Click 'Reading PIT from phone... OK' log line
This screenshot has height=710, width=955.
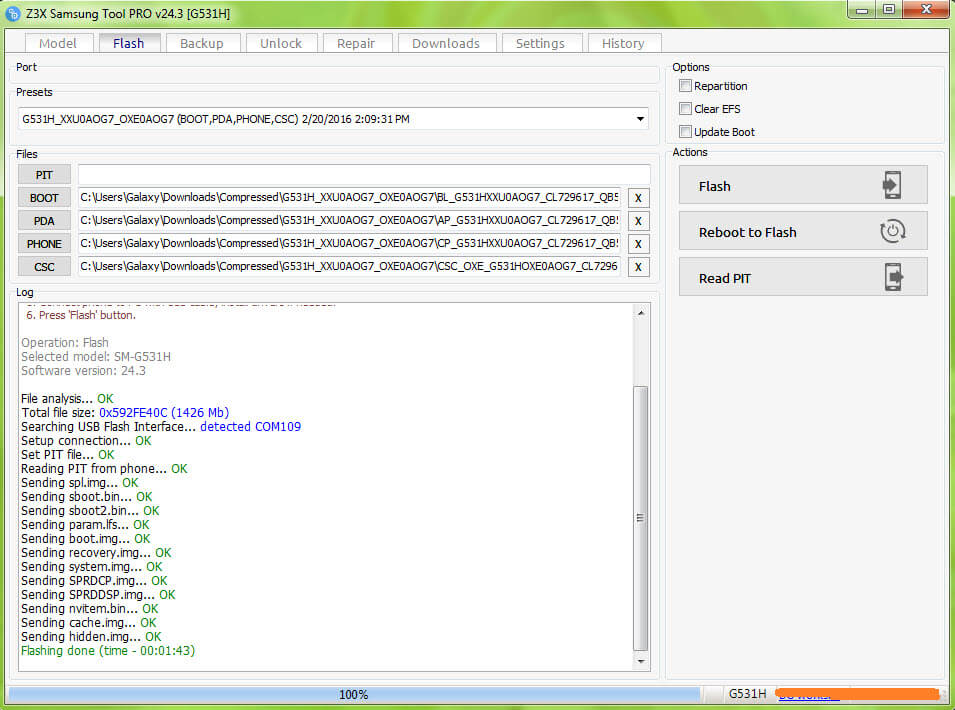click(104, 469)
